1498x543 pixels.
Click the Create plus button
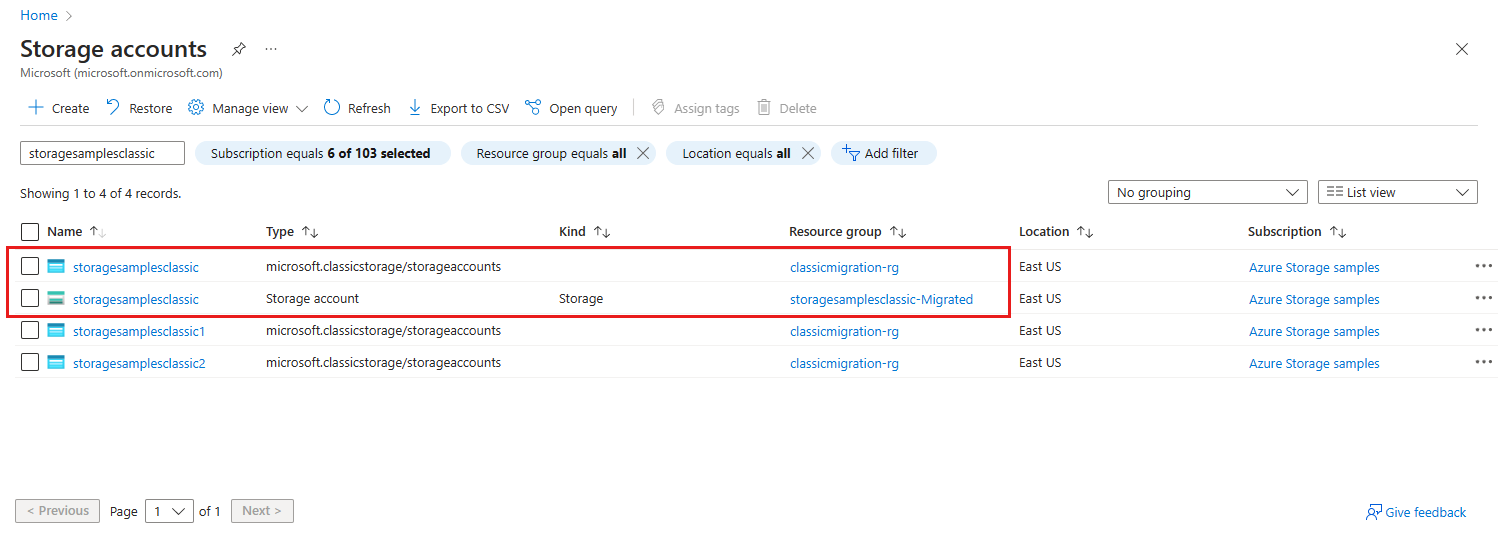click(x=59, y=108)
